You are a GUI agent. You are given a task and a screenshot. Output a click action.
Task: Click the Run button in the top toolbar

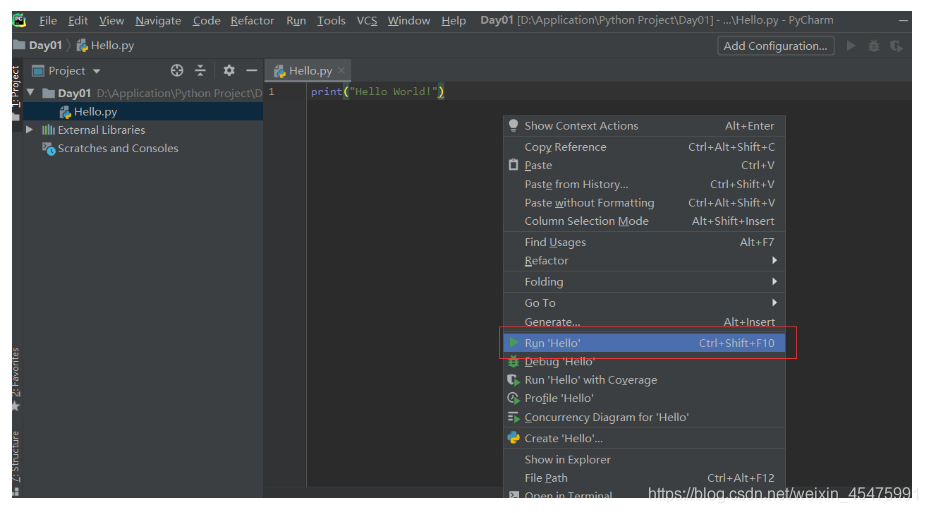coord(851,46)
